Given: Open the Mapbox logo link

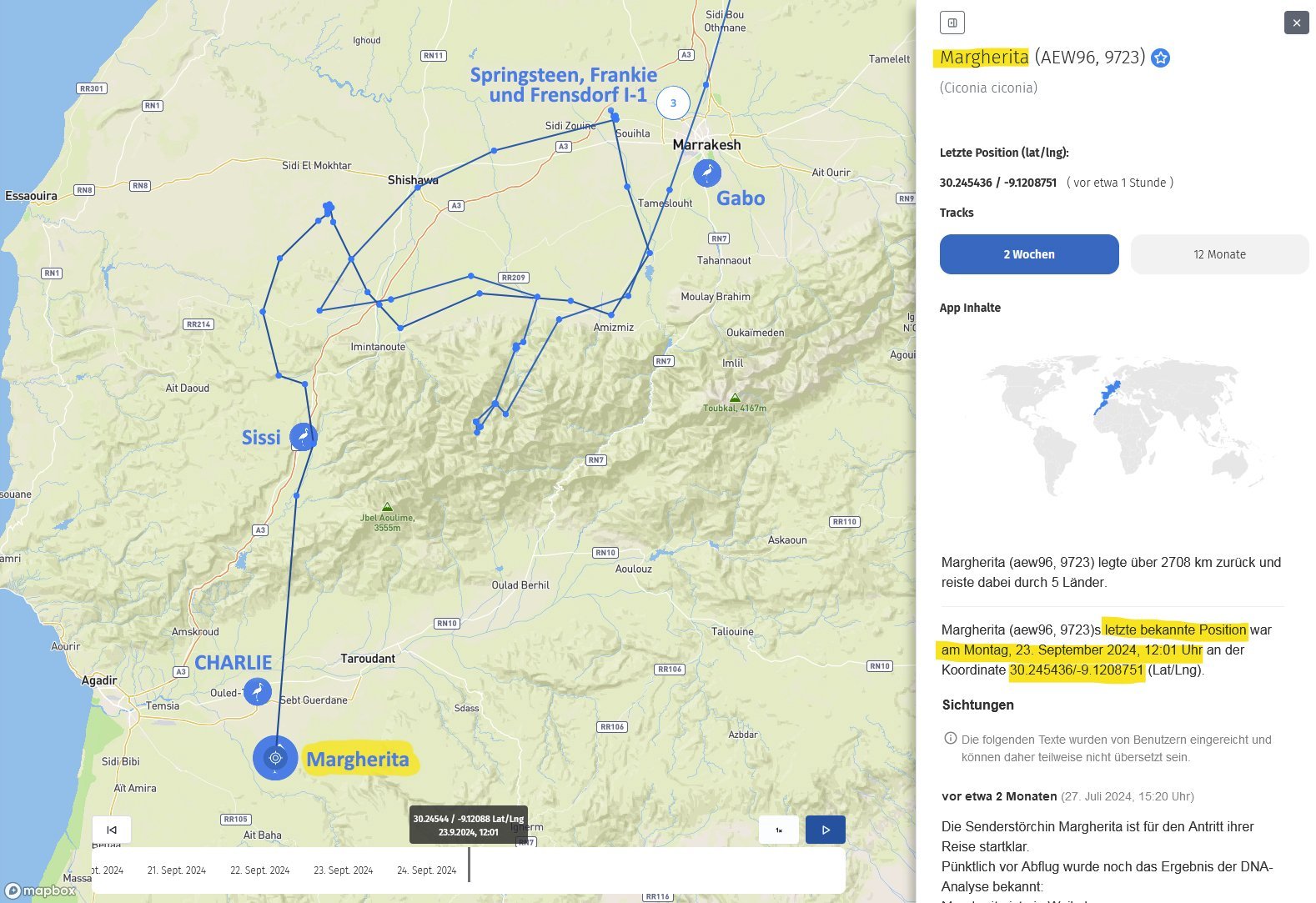Looking at the screenshot, I should pos(40,890).
